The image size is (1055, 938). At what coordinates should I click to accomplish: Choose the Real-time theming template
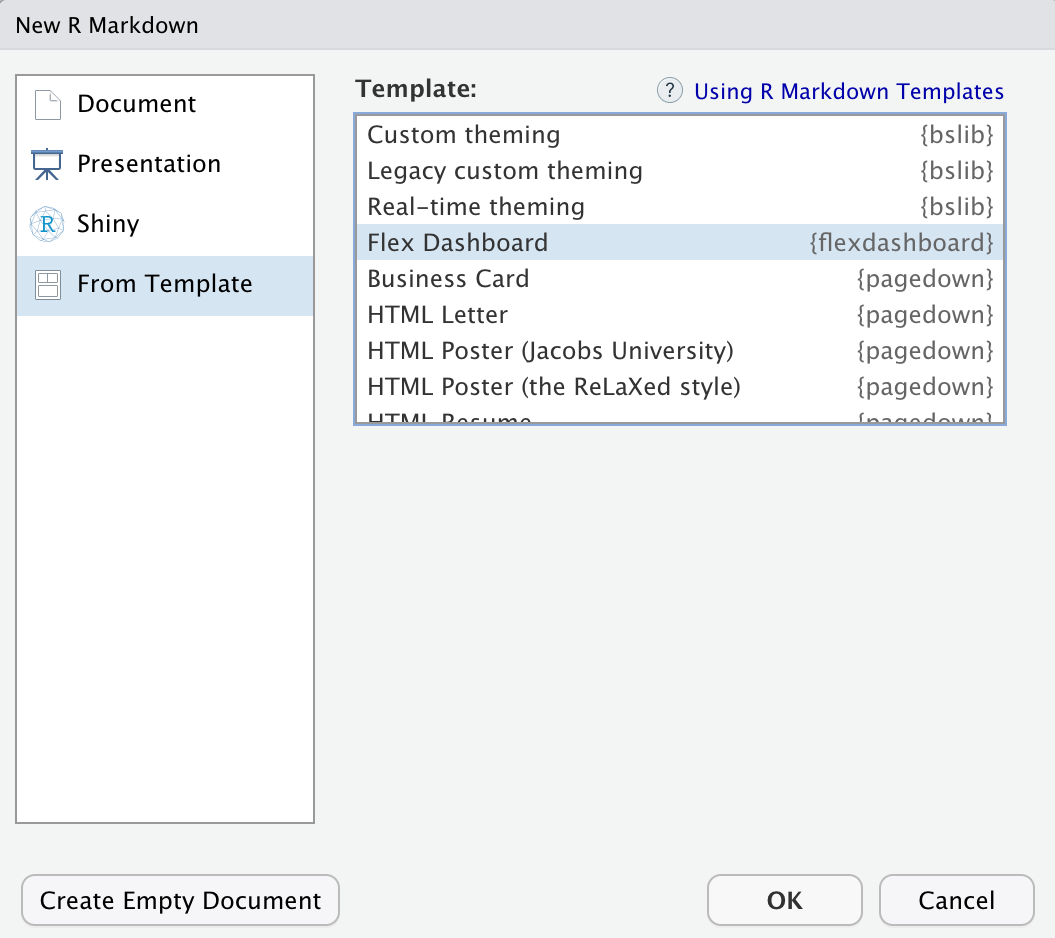coord(476,207)
